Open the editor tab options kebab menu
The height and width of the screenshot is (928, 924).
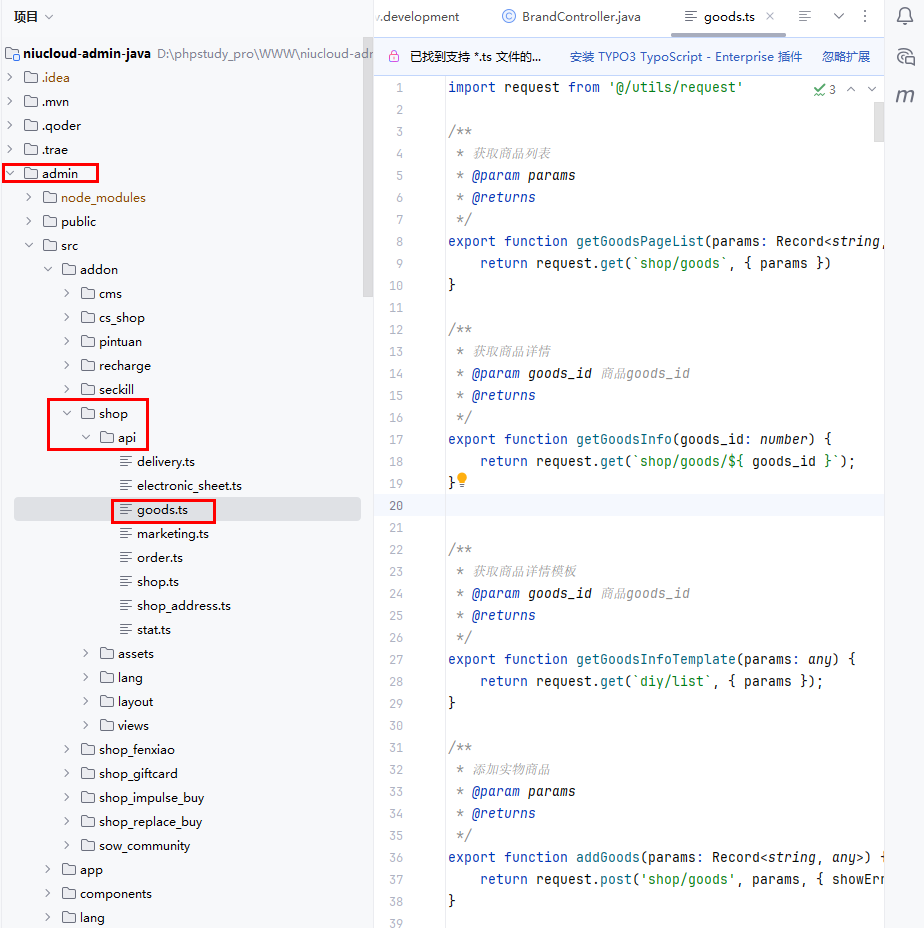pos(865,17)
